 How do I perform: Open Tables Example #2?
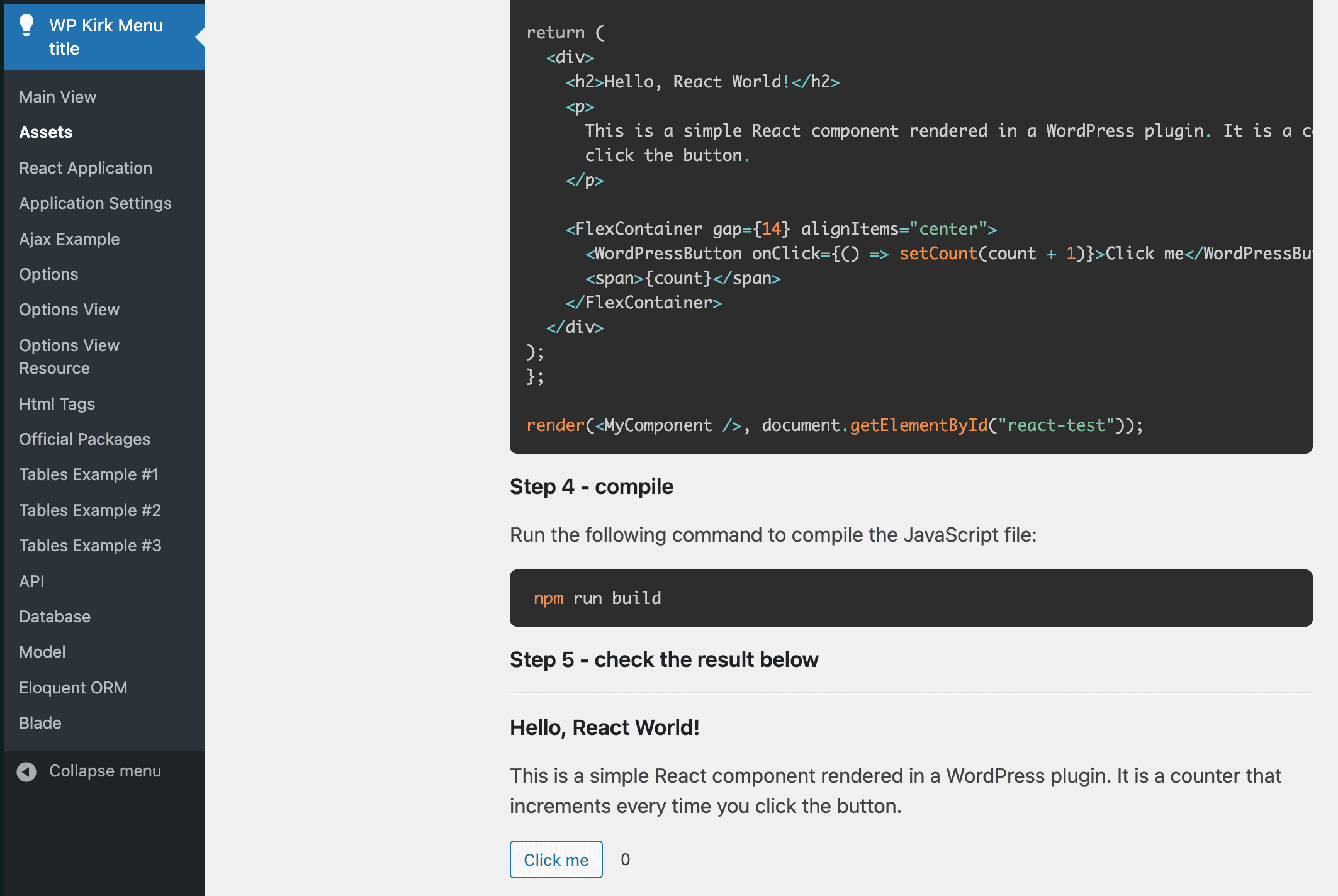point(90,510)
